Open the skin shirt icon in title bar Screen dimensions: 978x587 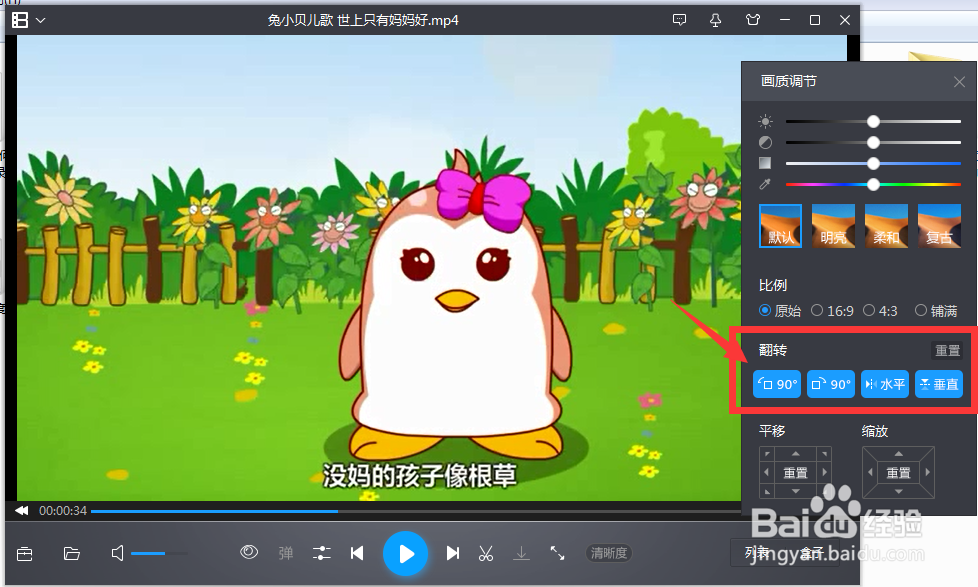[x=753, y=20]
